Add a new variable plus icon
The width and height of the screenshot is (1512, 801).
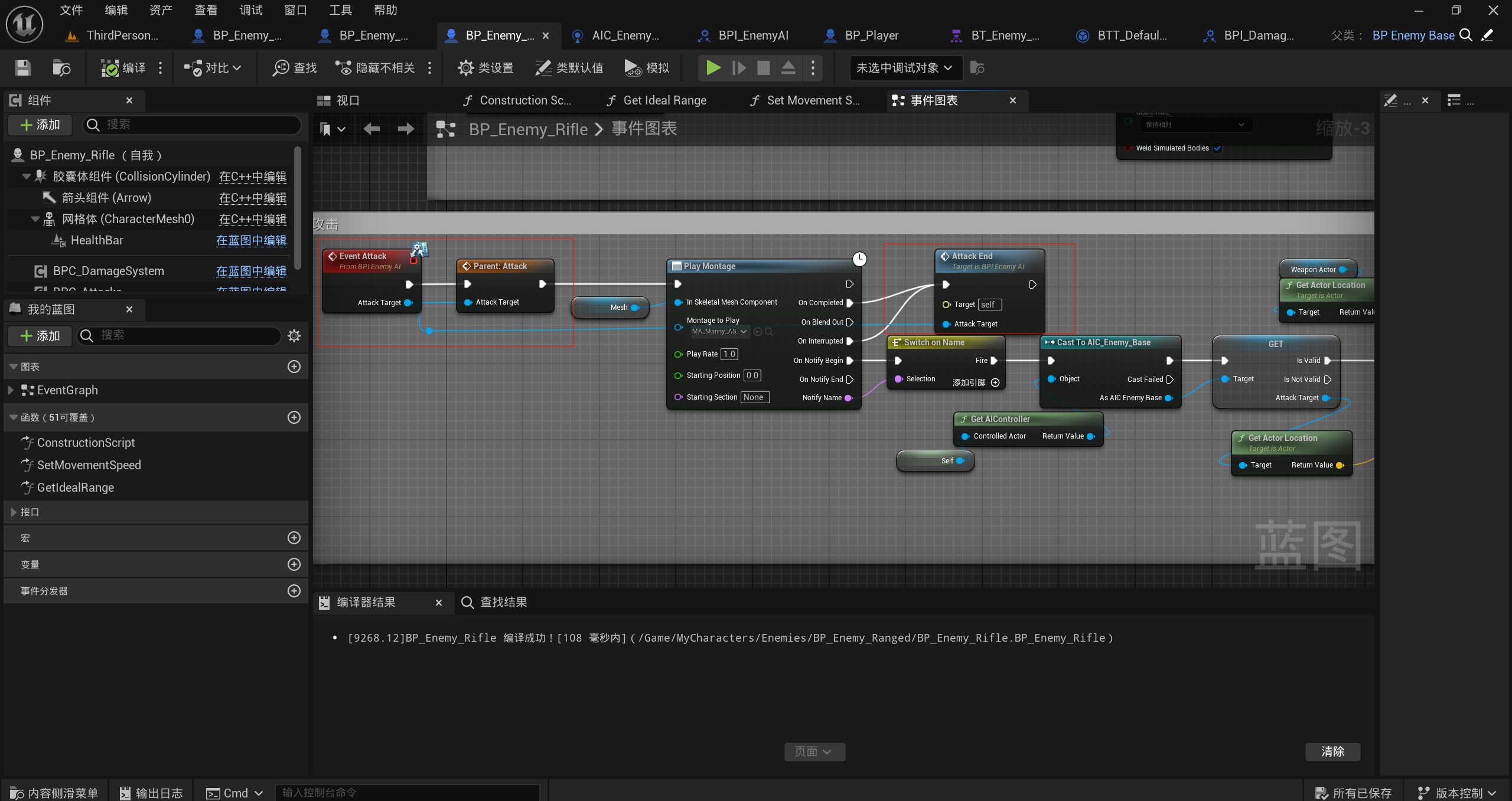point(294,564)
